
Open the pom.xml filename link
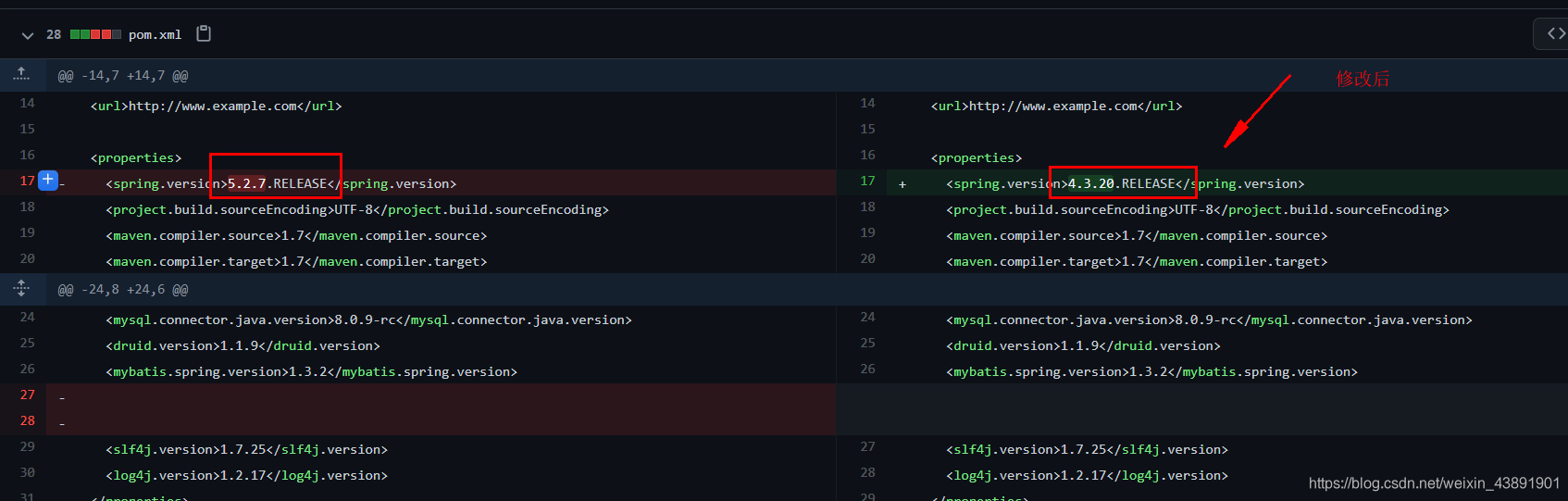tap(155, 35)
